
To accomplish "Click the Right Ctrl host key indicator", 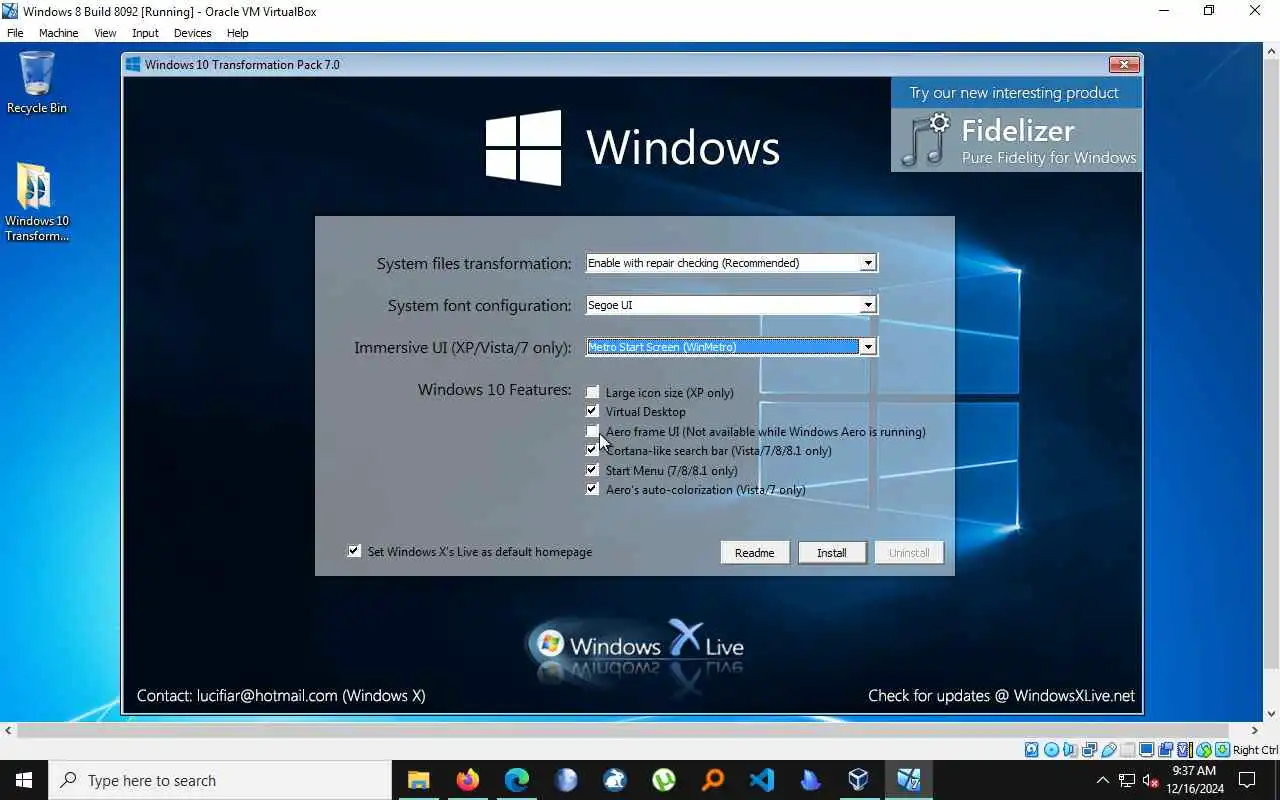I will pos(1255,750).
